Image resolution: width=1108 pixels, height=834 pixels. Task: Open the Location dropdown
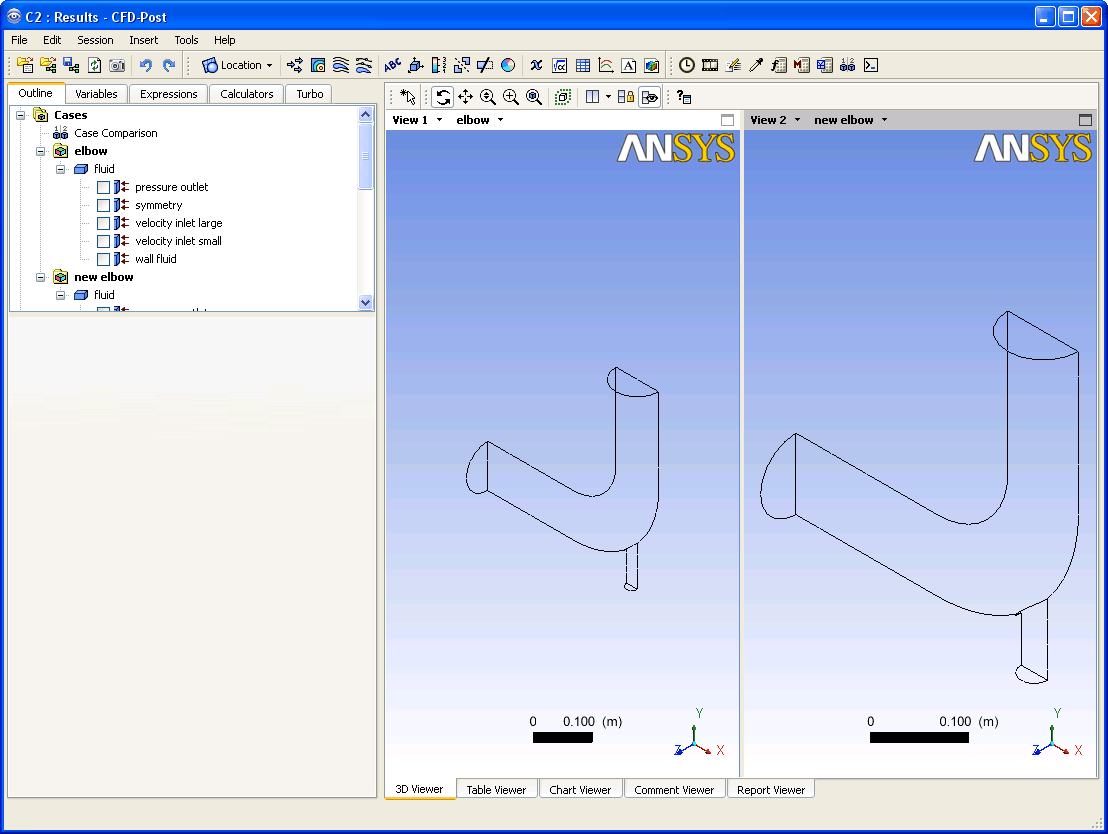[x=237, y=65]
